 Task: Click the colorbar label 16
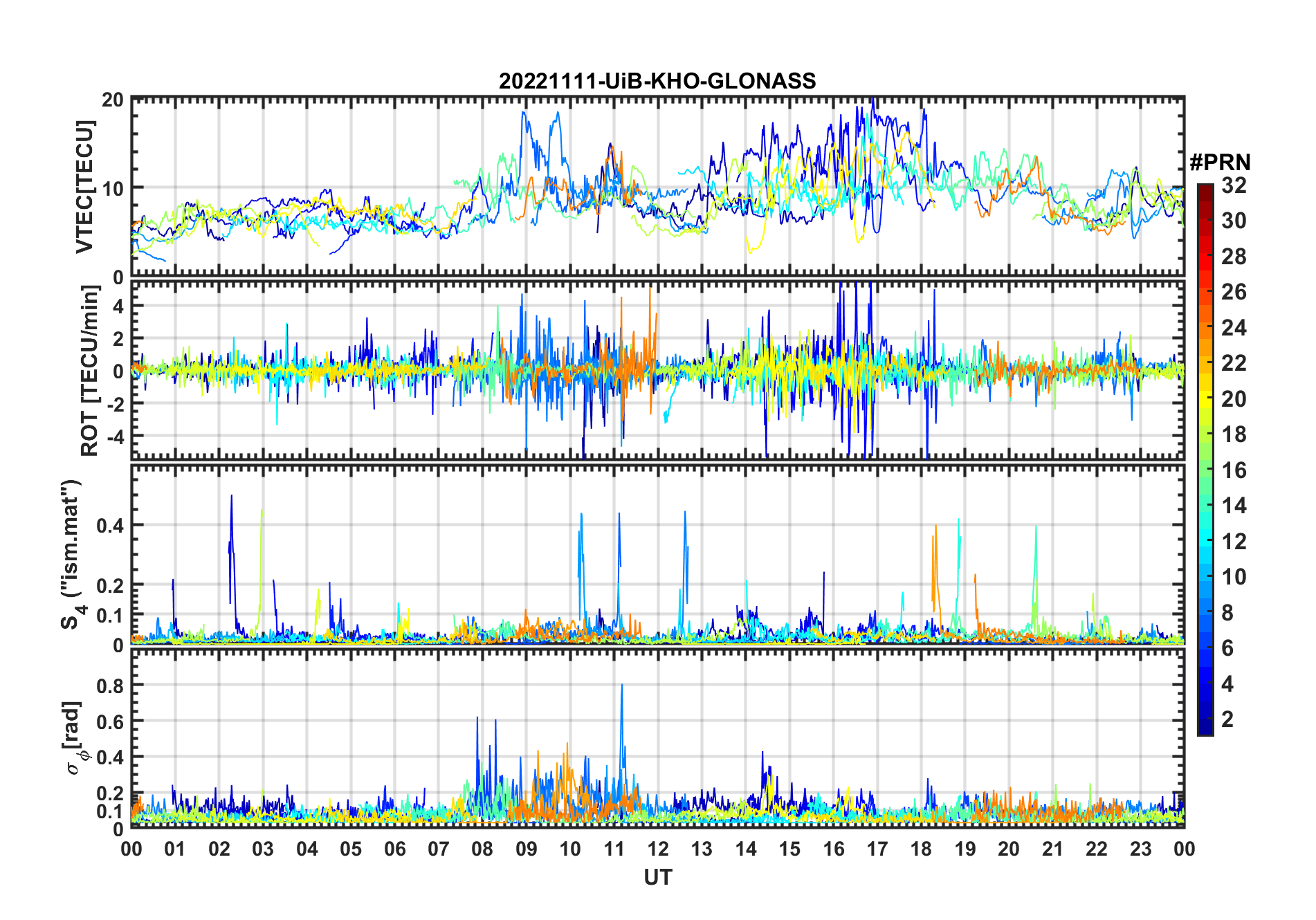pyautogui.click(x=1234, y=470)
